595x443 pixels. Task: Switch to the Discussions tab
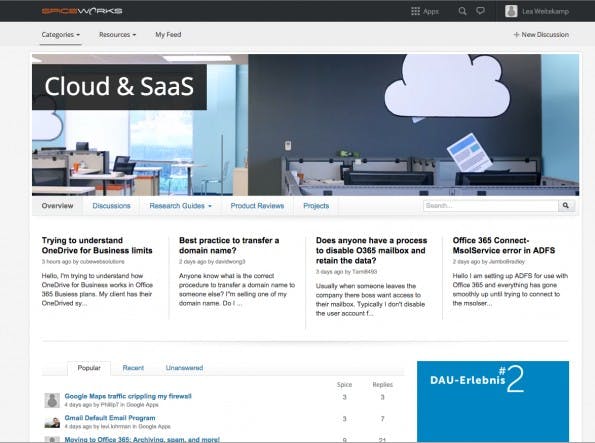(x=111, y=206)
